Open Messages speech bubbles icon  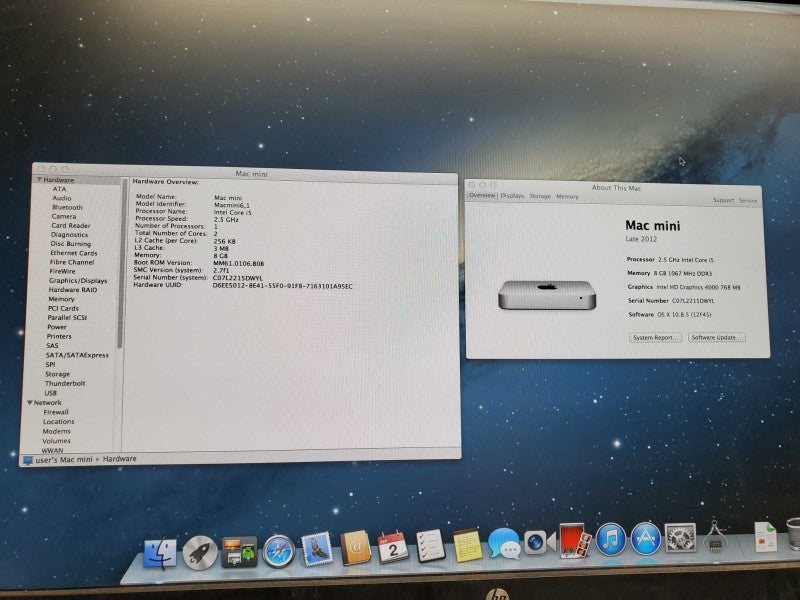tap(504, 543)
